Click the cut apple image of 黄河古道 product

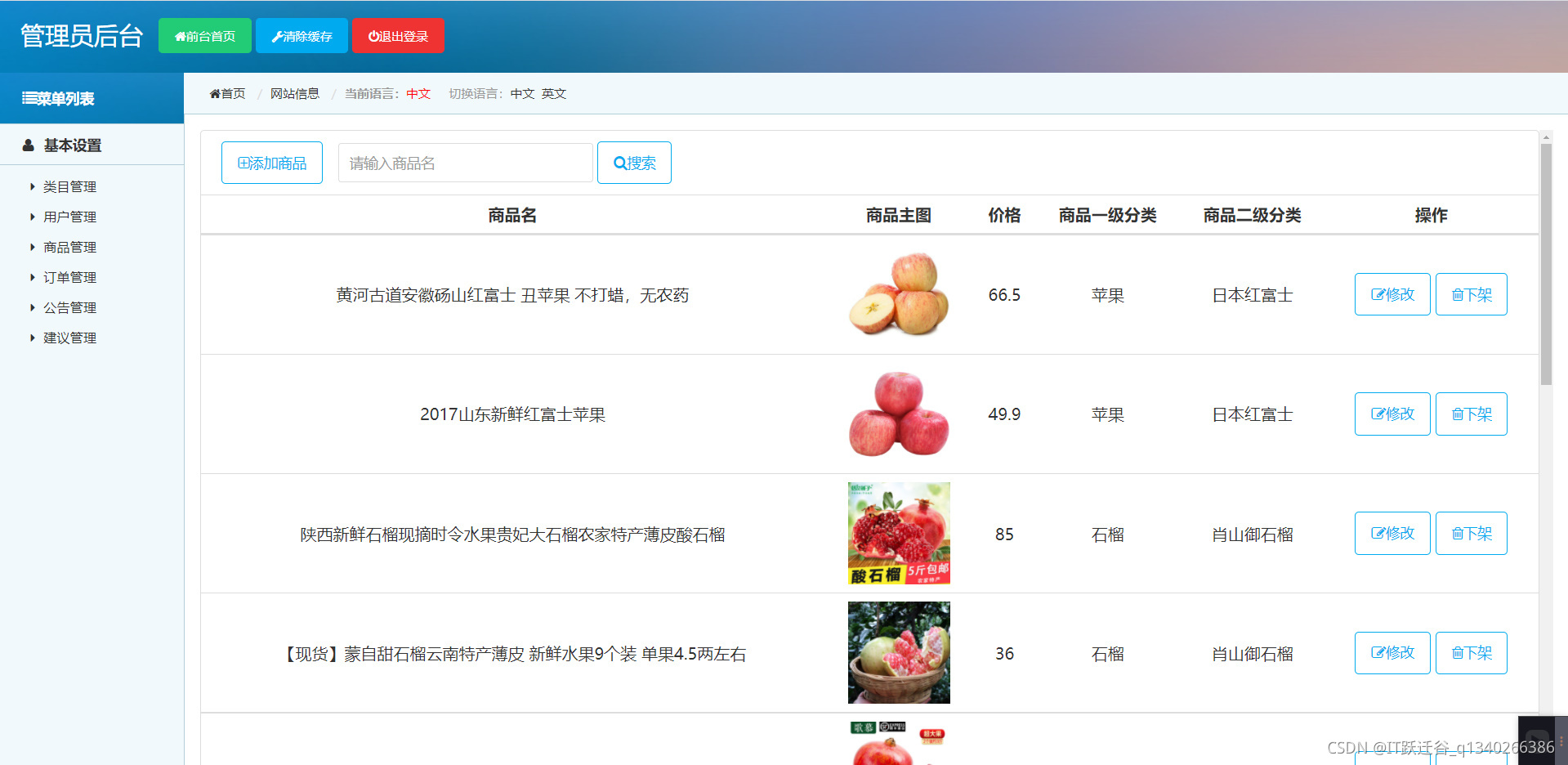899,294
